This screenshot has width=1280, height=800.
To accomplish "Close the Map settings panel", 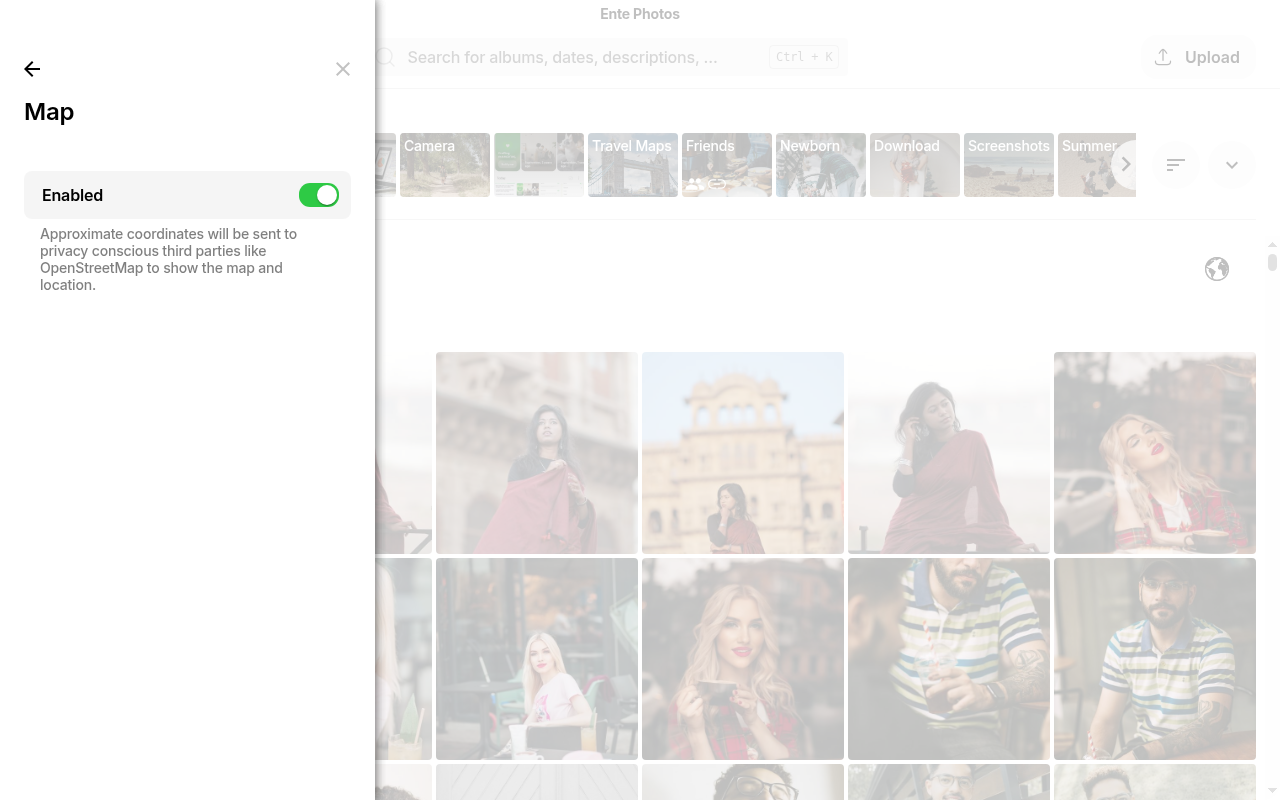I will pos(343,69).
